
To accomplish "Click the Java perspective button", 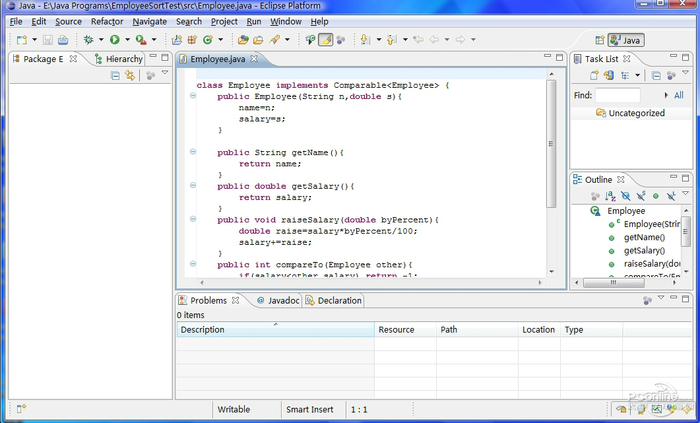I will tap(626, 40).
